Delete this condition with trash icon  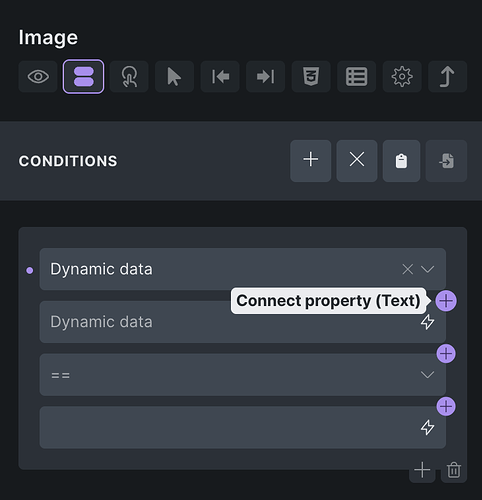(454, 470)
